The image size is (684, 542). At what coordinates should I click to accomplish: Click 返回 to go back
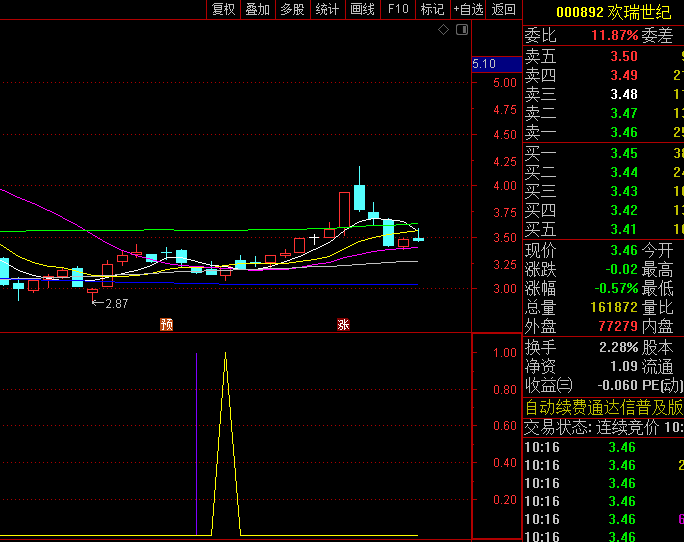(504, 9)
